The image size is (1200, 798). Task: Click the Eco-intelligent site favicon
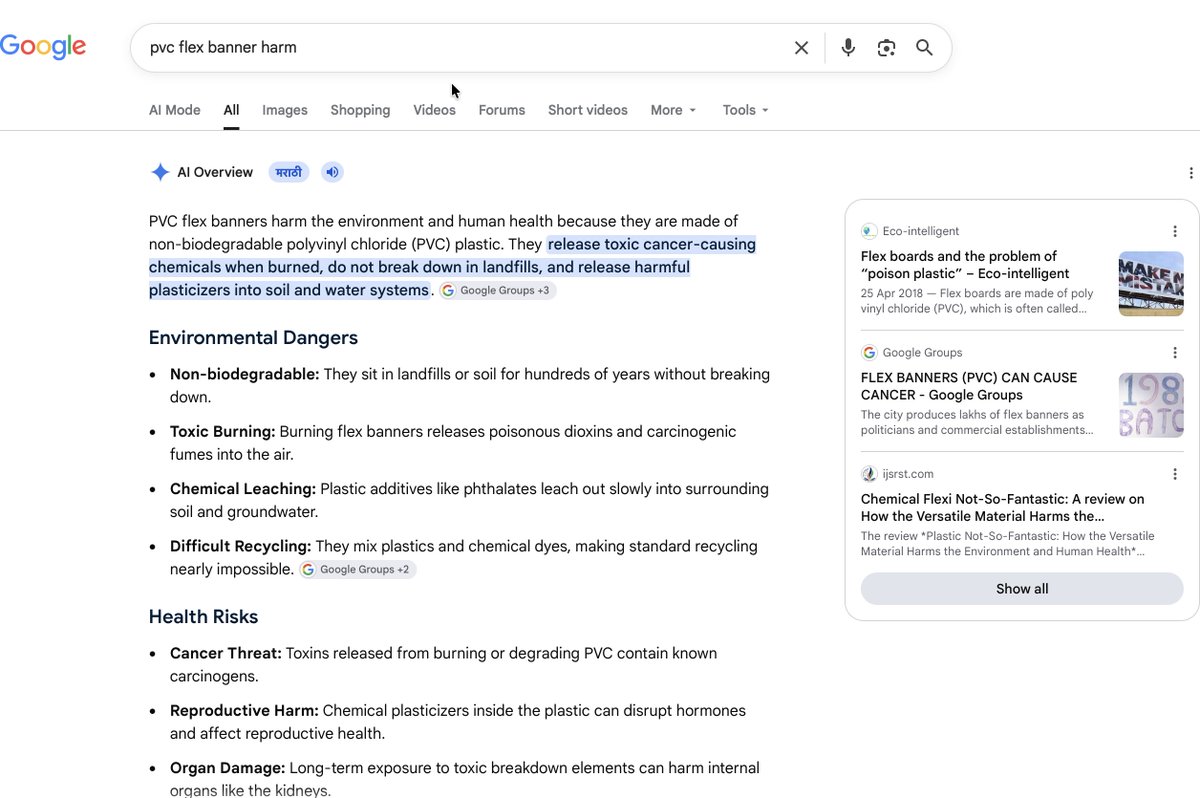click(x=869, y=231)
